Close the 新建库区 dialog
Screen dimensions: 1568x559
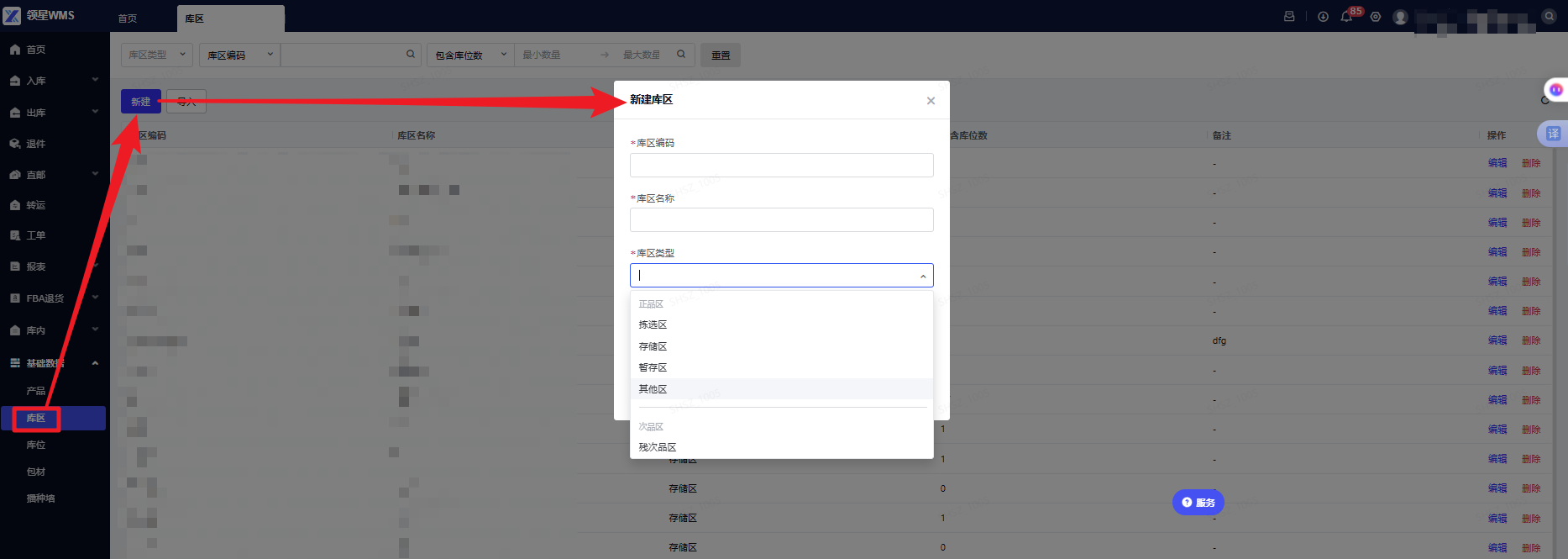pyautogui.click(x=931, y=101)
